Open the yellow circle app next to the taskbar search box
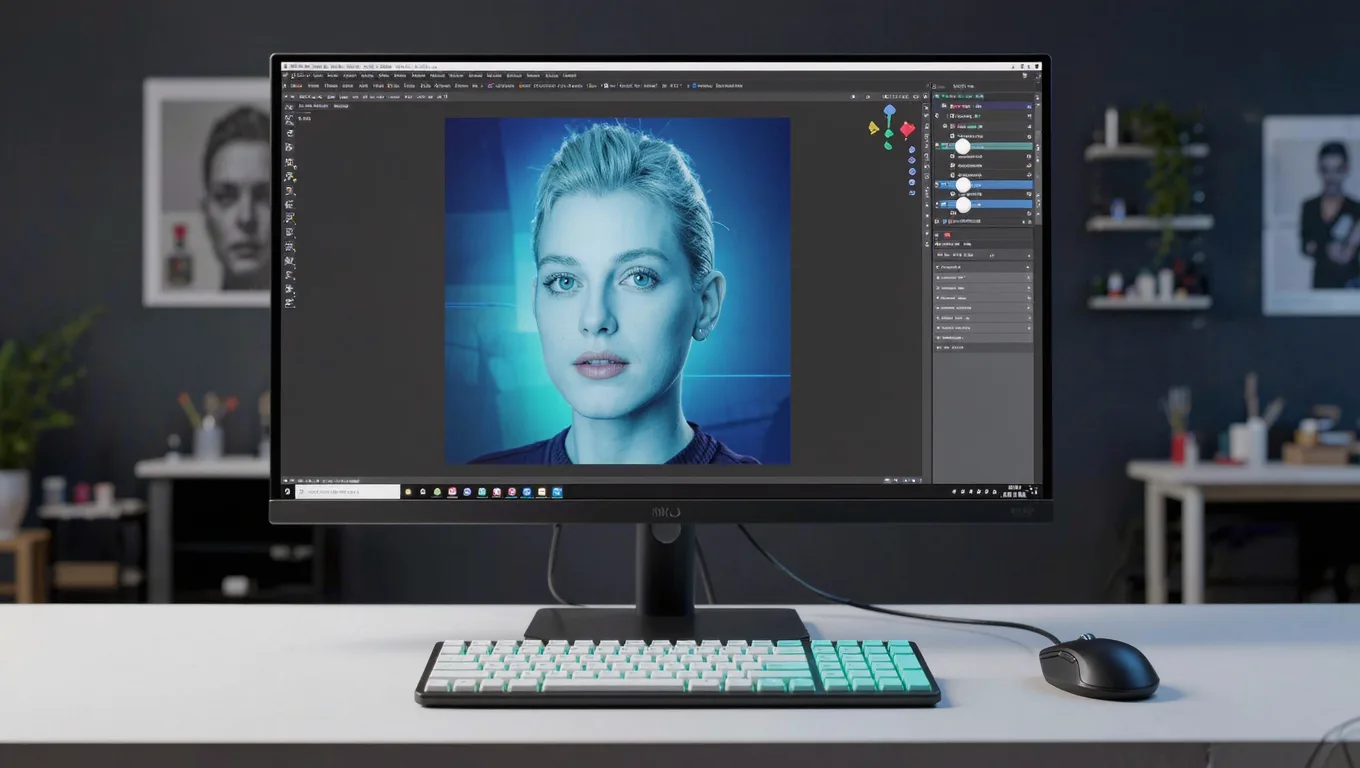1360x768 pixels. click(x=408, y=492)
